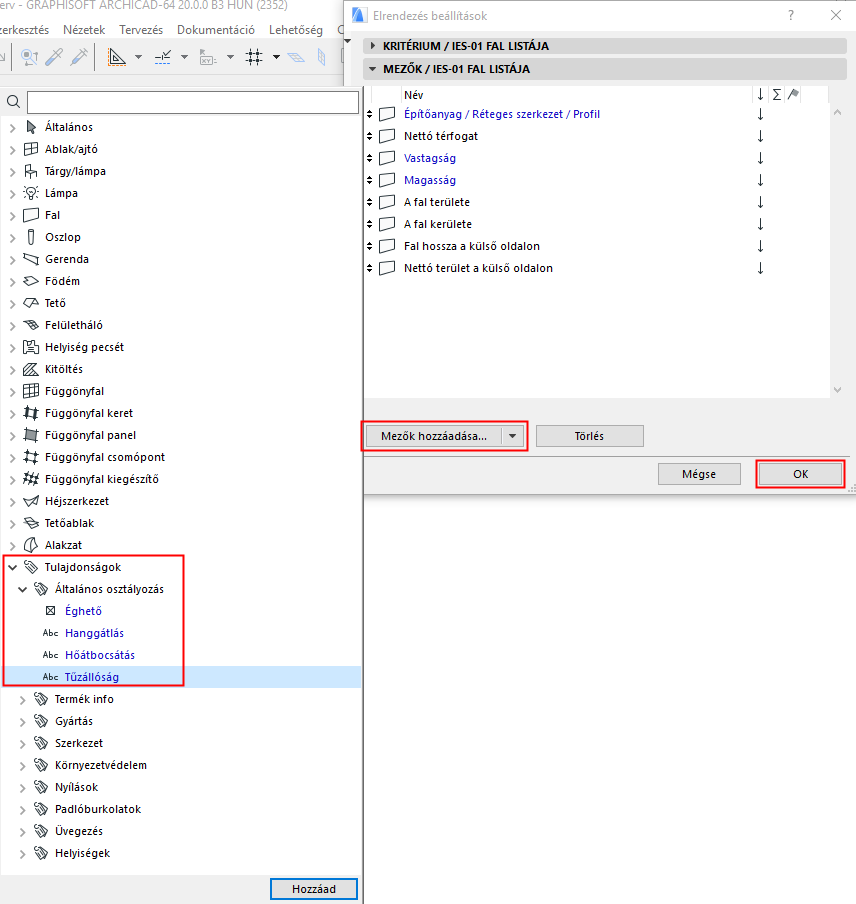Click the Sum column header icon
The height and width of the screenshot is (904, 856).
pos(777,95)
